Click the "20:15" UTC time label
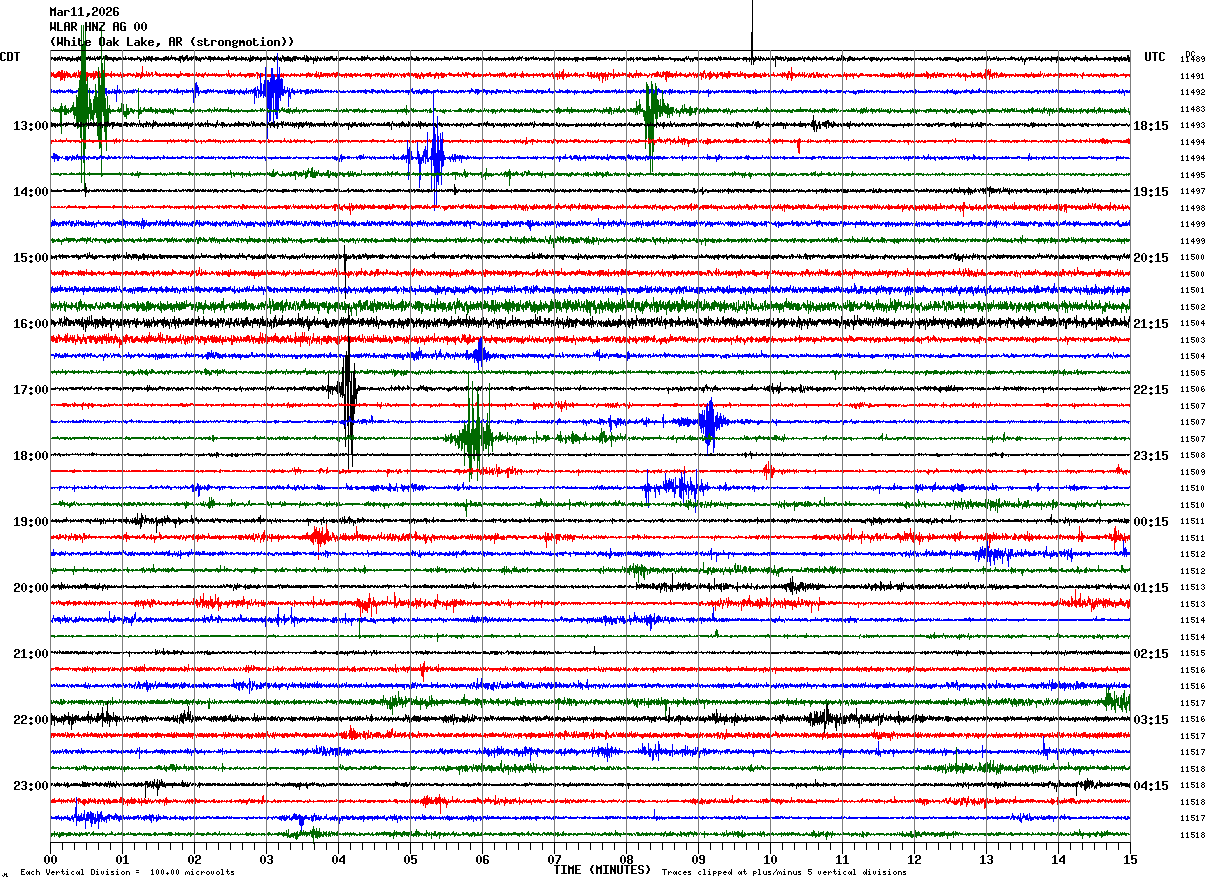Viewport: 1210px width, 886px height. click(1151, 258)
